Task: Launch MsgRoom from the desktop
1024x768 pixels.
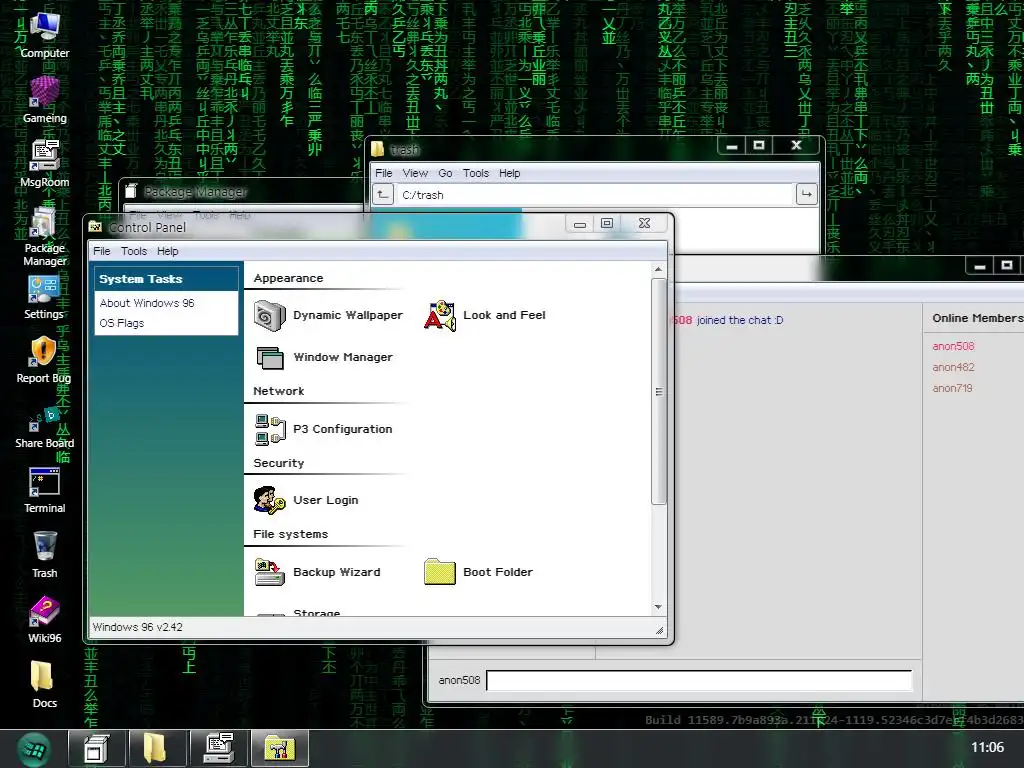Action: [44, 164]
